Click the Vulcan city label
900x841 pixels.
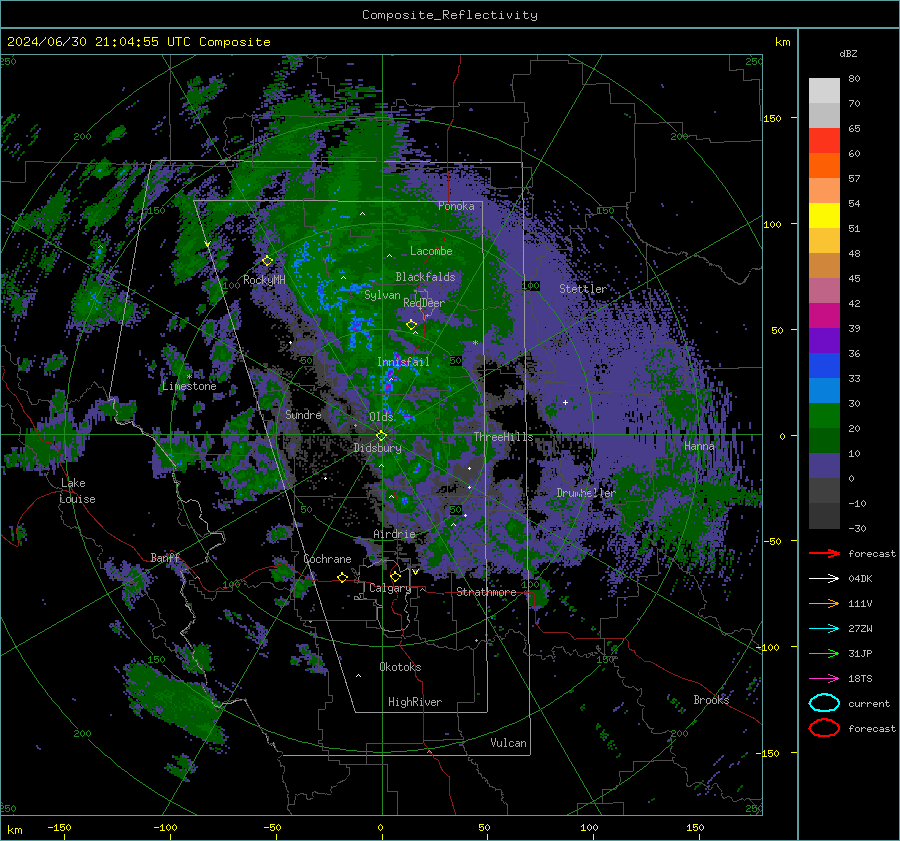pyautogui.click(x=509, y=743)
